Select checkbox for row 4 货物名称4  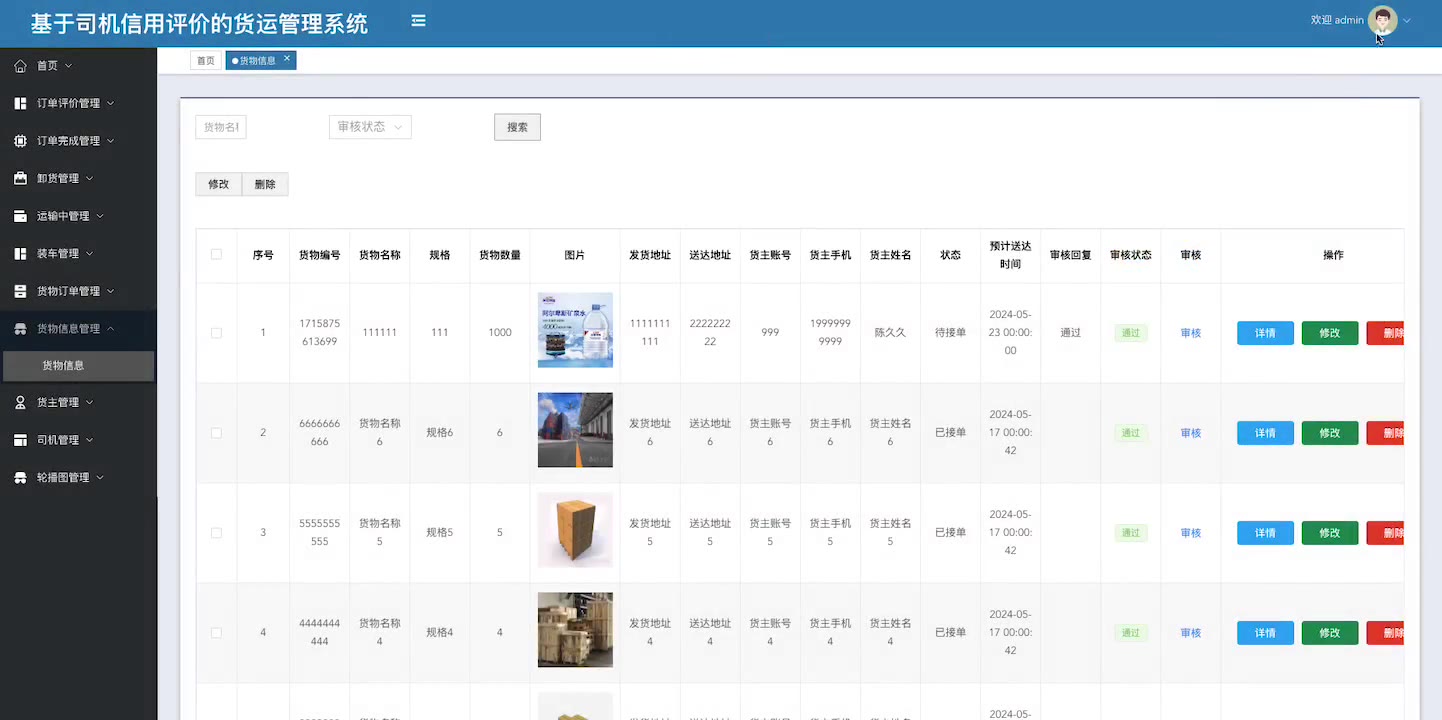pyautogui.click(x=216, y=633)
